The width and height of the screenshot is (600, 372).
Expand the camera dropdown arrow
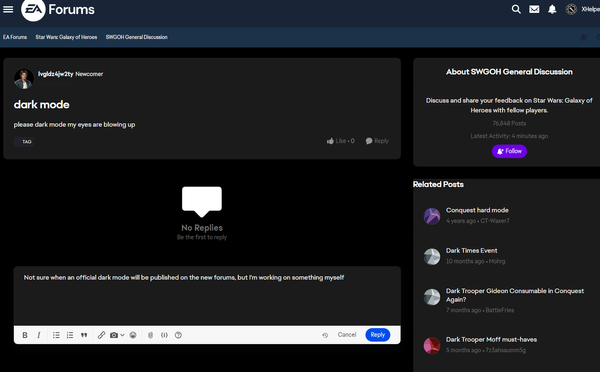(x=122, y=335)
